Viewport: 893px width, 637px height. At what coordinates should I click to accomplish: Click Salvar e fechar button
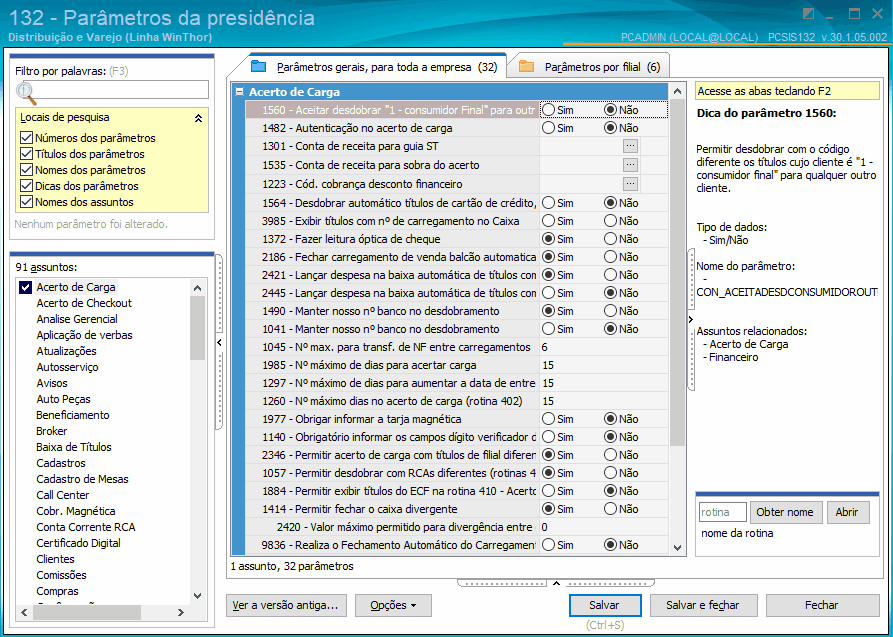(703, 605)
